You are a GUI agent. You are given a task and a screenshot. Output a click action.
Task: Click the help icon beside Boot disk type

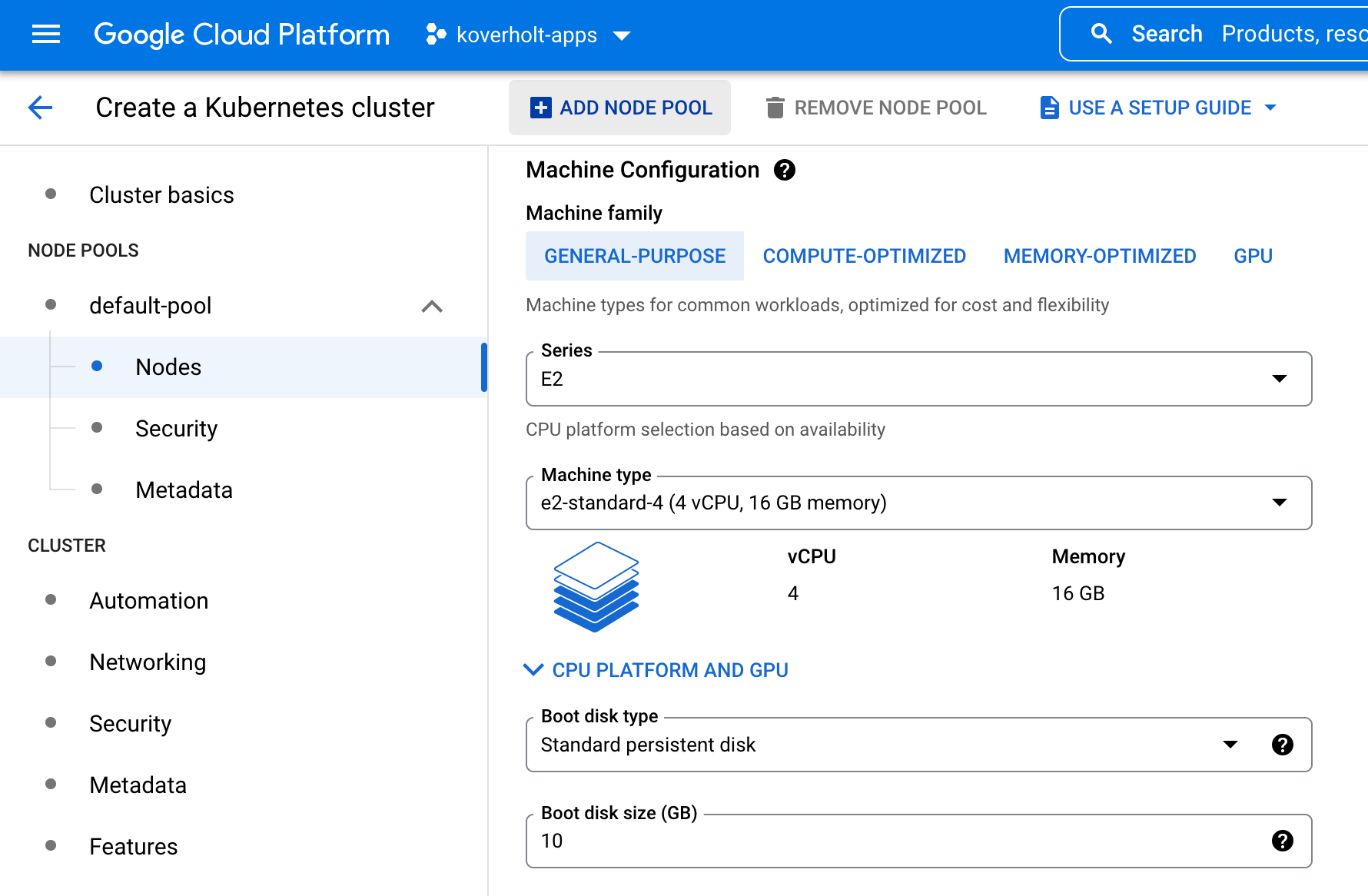[1282, 744]
